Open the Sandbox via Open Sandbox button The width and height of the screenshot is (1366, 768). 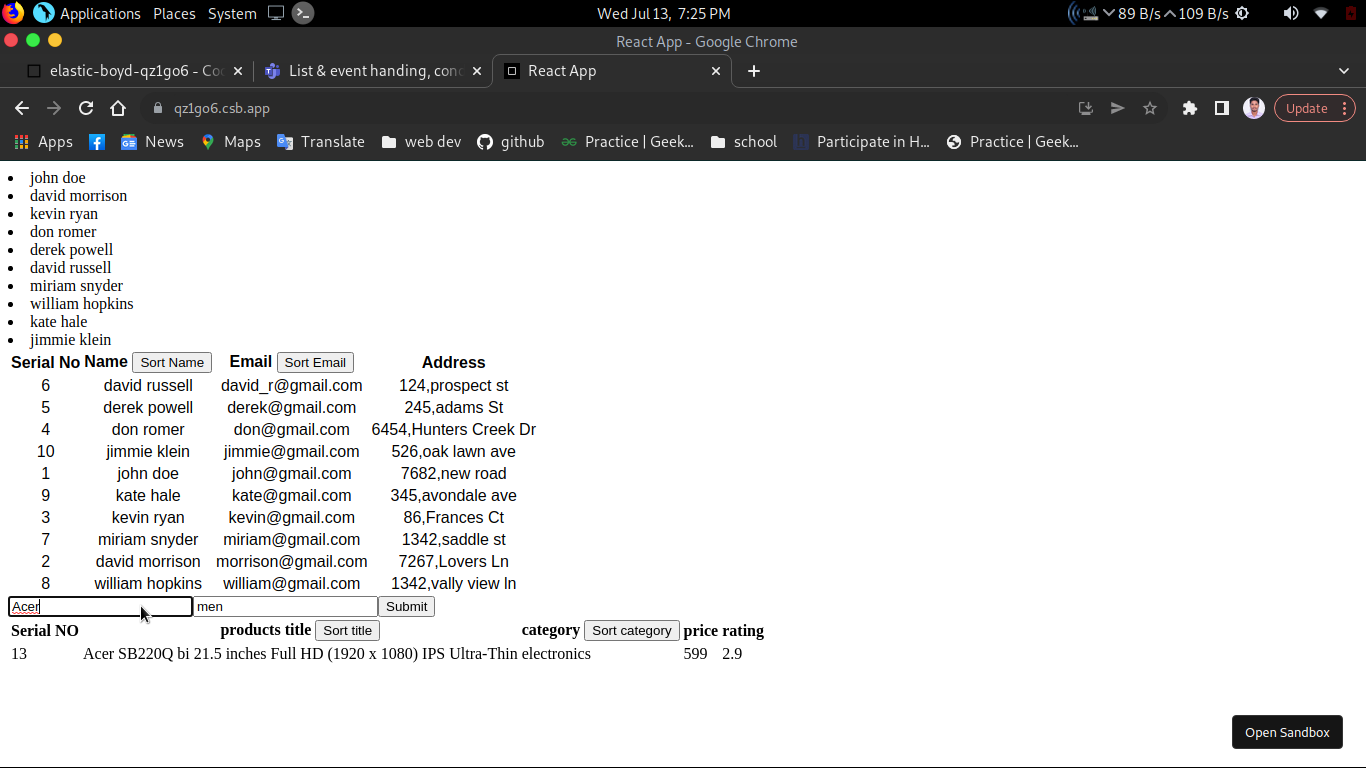1287,732
